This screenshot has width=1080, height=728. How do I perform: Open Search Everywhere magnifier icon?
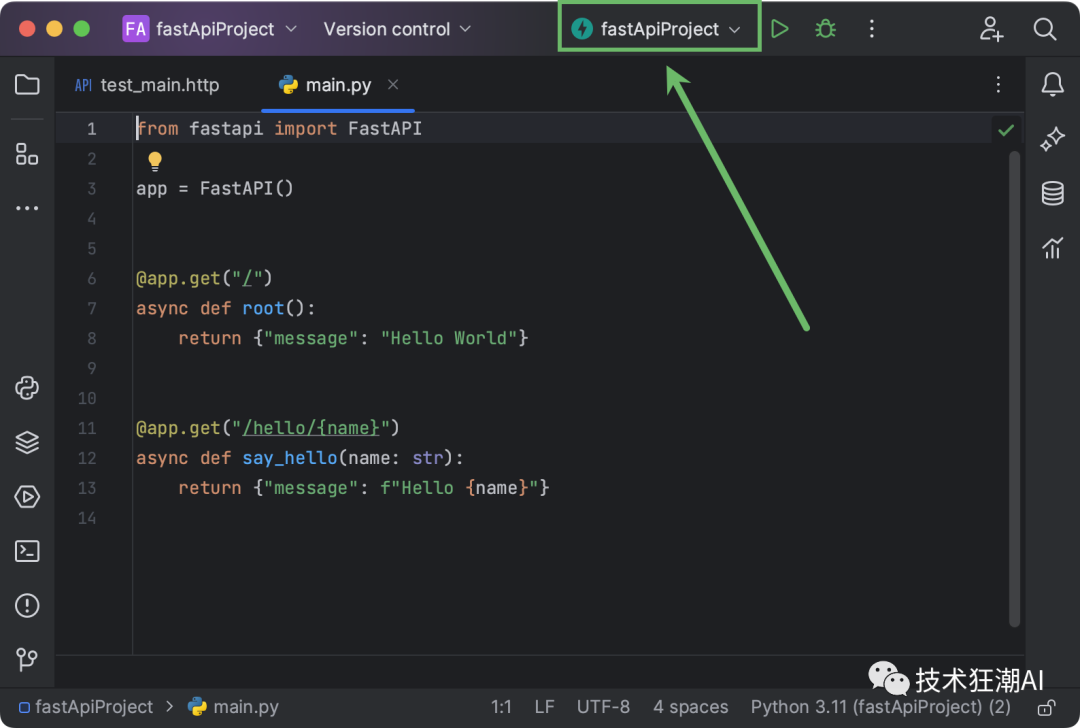click(x=1044, y=29)
